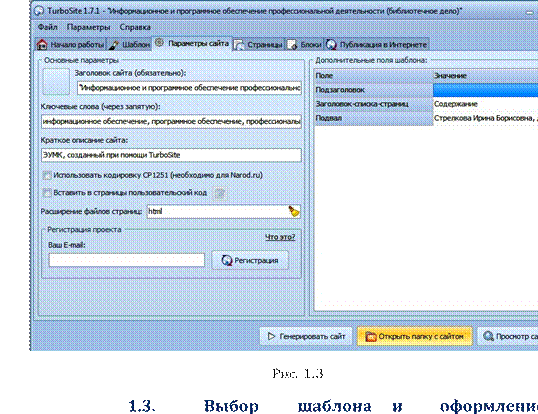Switch to the Шаблон tab
Viewport: 538px width, 414px height.
[129, 45]
